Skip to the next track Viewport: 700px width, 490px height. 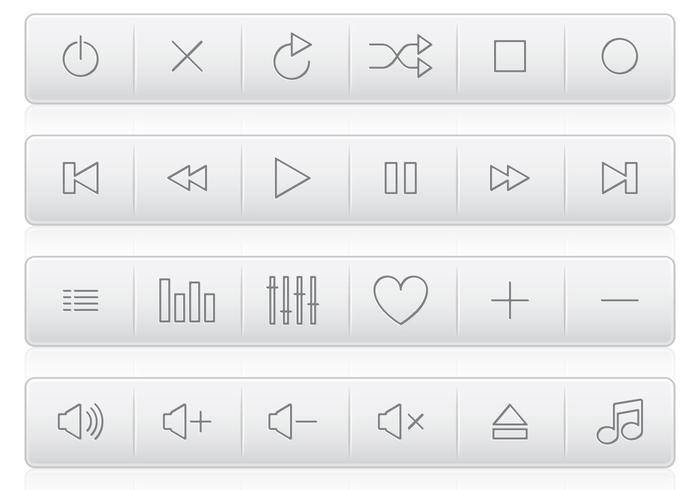click(x=619, y=178)
